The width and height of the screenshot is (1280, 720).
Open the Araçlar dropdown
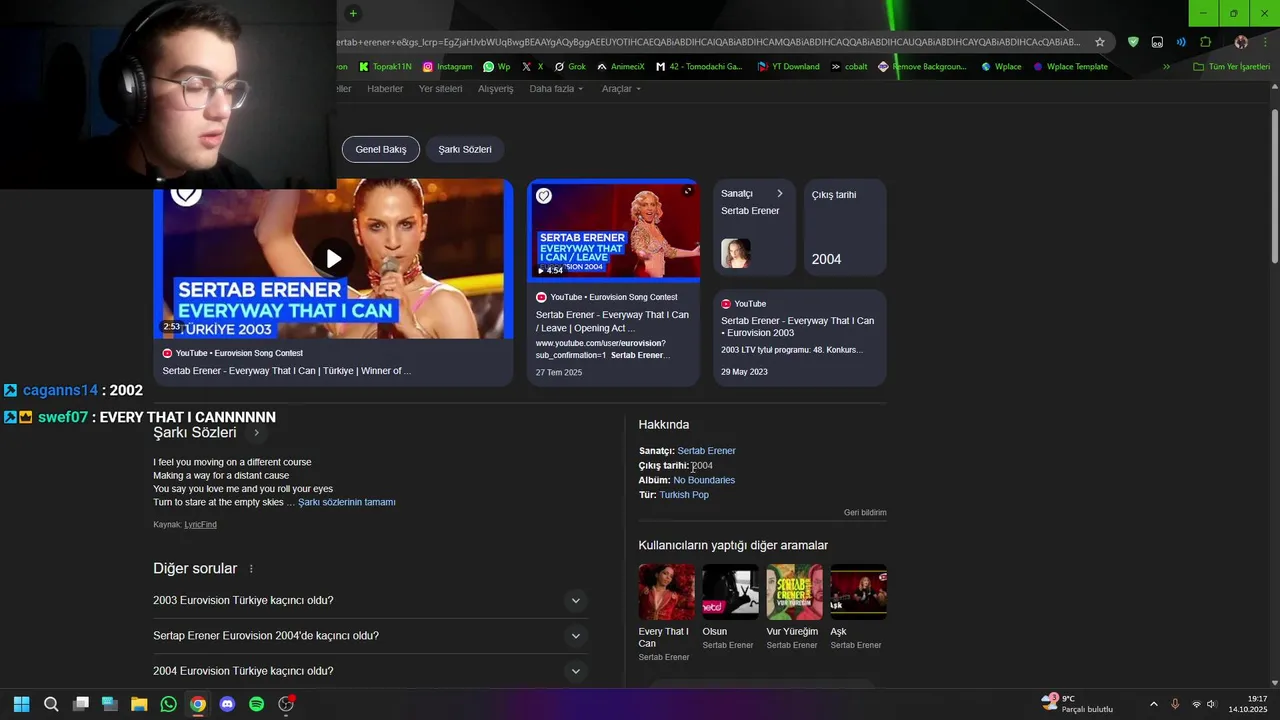click(621, 89)
